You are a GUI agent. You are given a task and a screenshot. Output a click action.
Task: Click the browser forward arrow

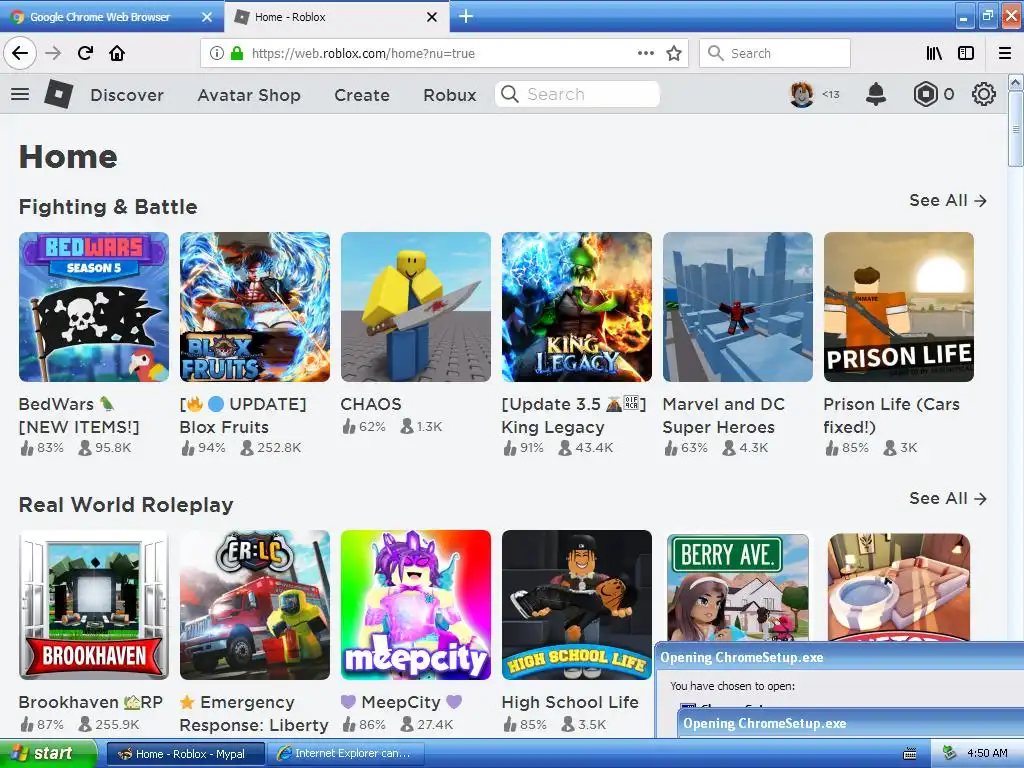(53, 53)
